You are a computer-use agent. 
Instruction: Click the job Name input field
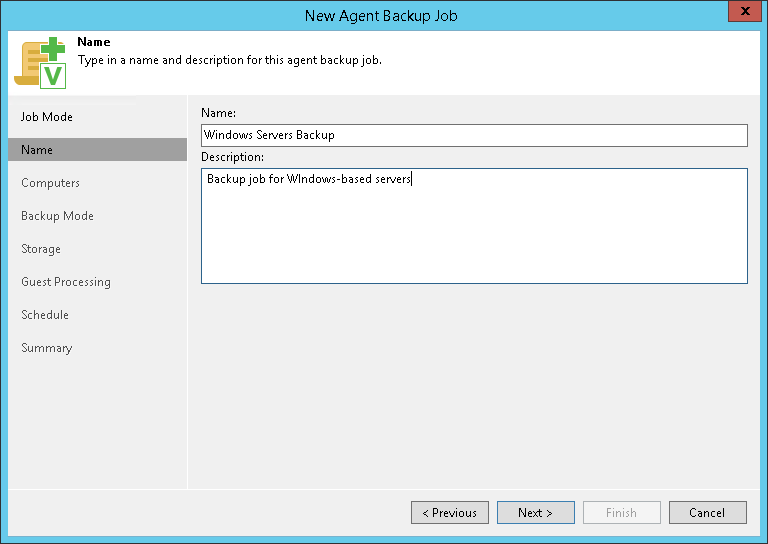pos(474,135)
